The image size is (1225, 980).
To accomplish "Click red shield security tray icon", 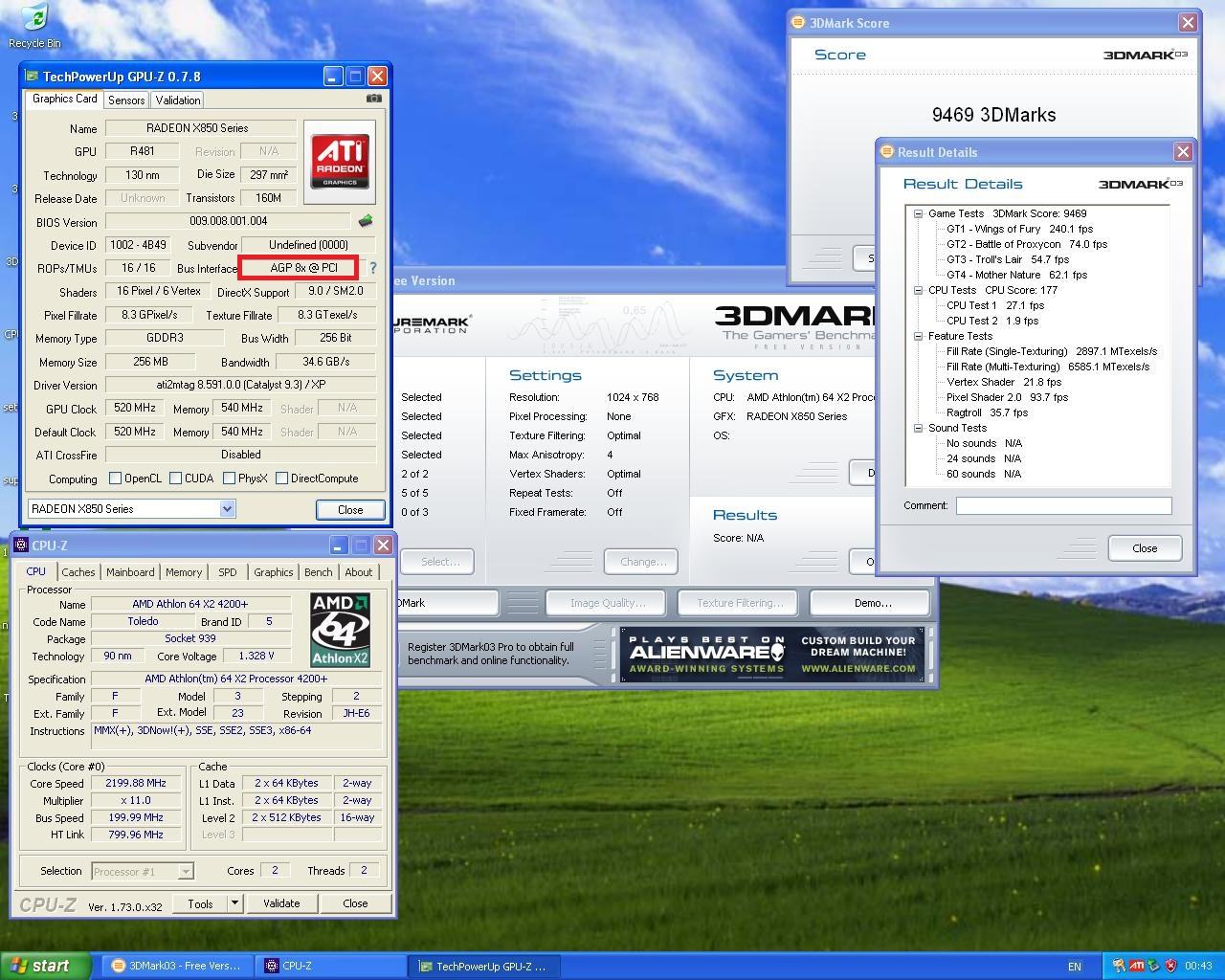I will pos(1170,966).
